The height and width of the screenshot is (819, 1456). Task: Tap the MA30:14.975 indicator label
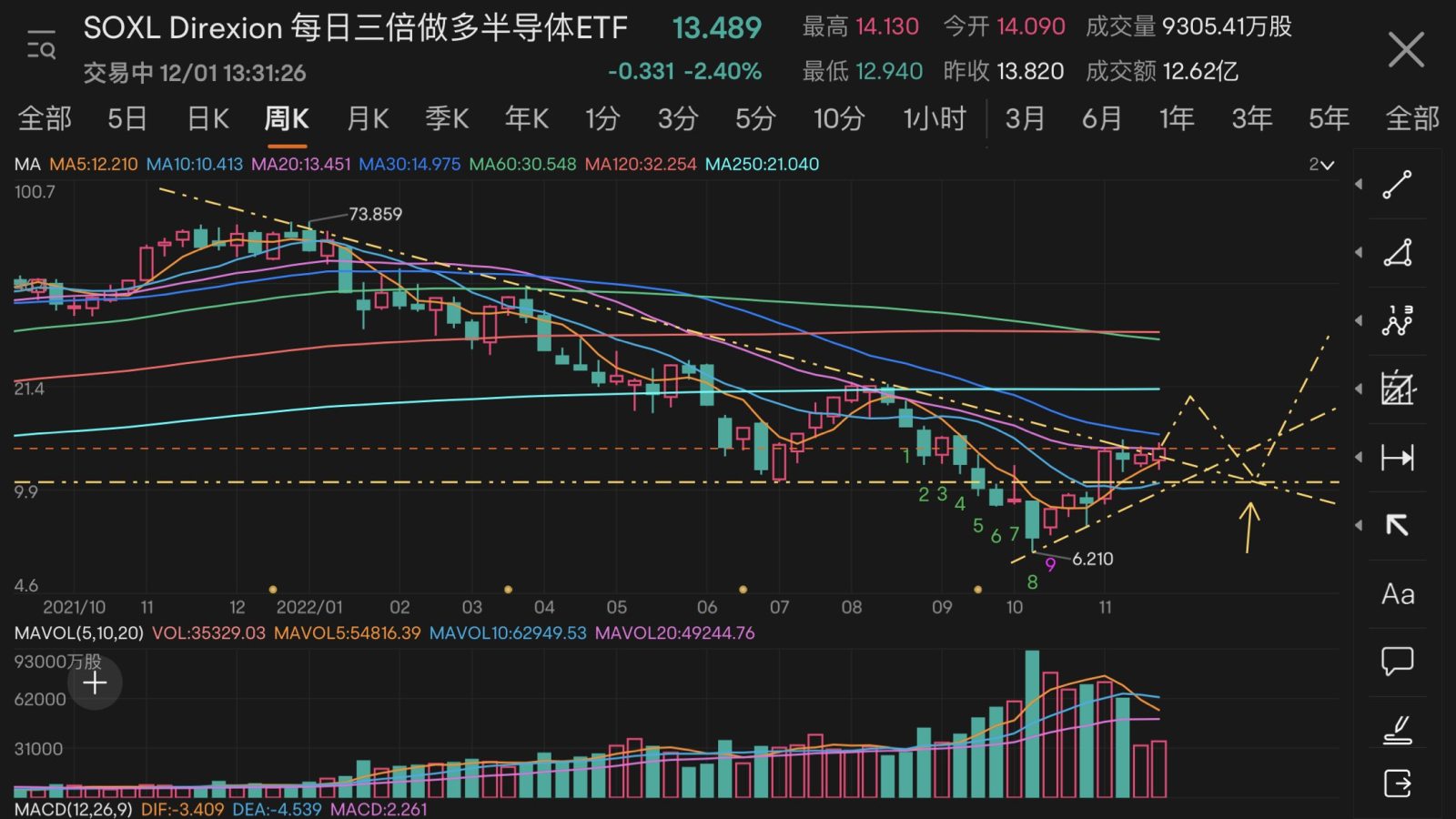409,165
